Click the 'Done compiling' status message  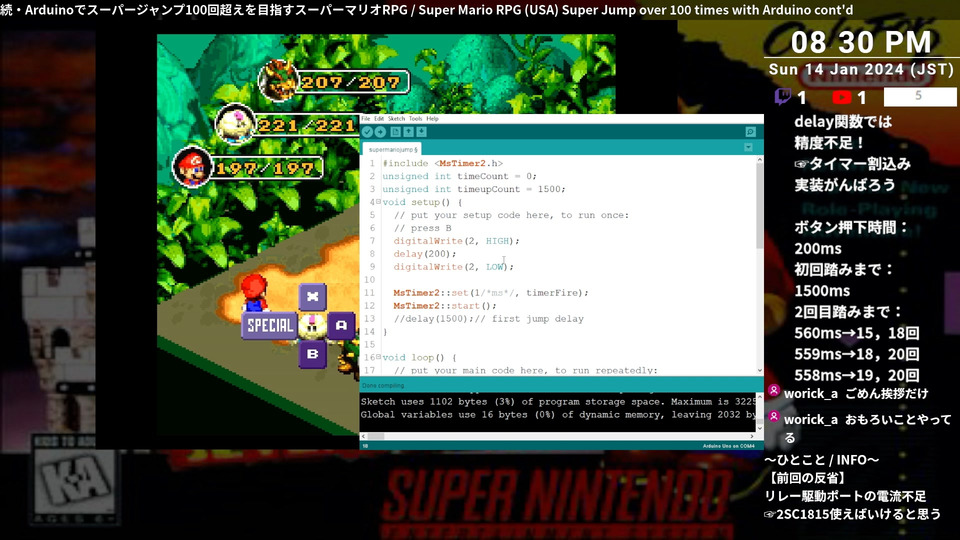(x=383, y=386)
